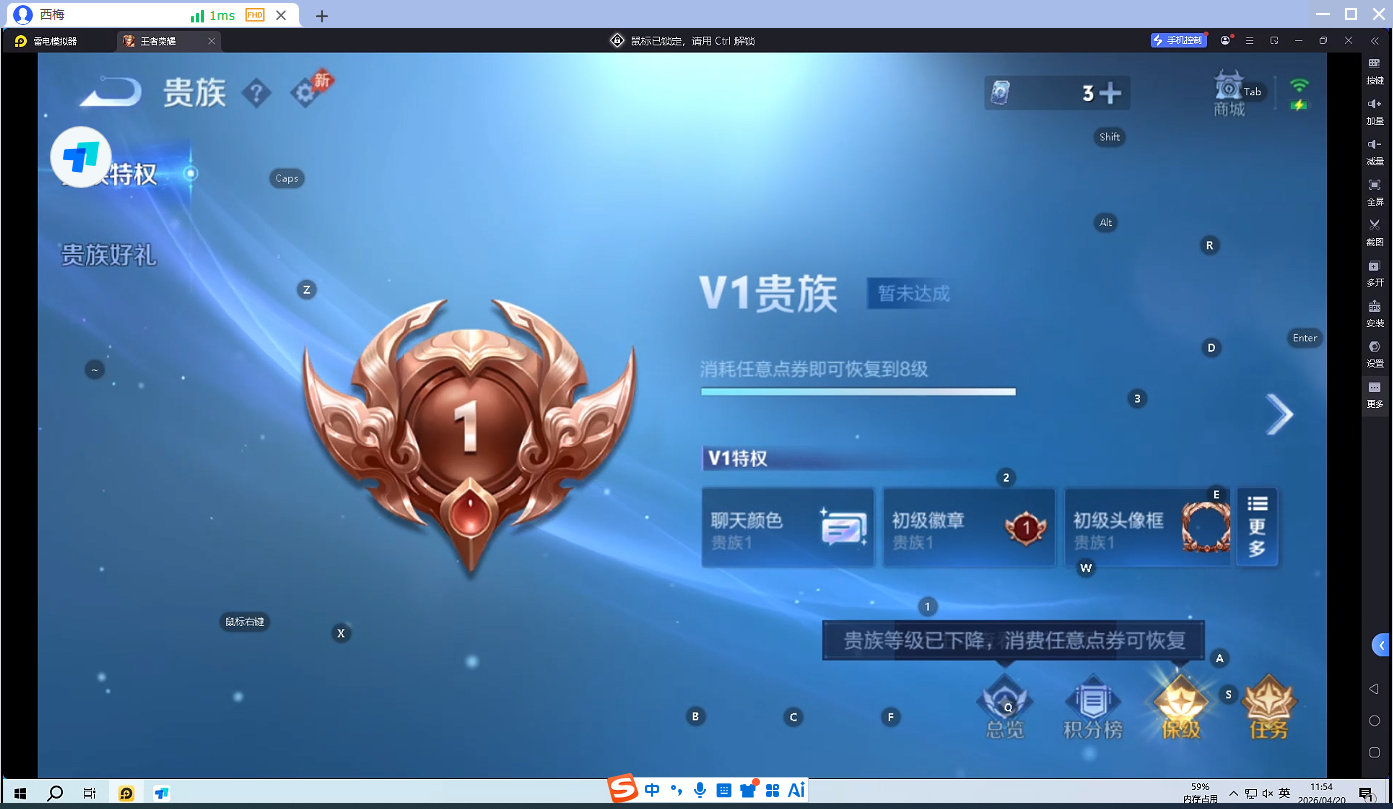The width and height of the screenshot is (1393, 809).
Task: Select the 贵族好礼 tab
Action: [x=109, y=255]
